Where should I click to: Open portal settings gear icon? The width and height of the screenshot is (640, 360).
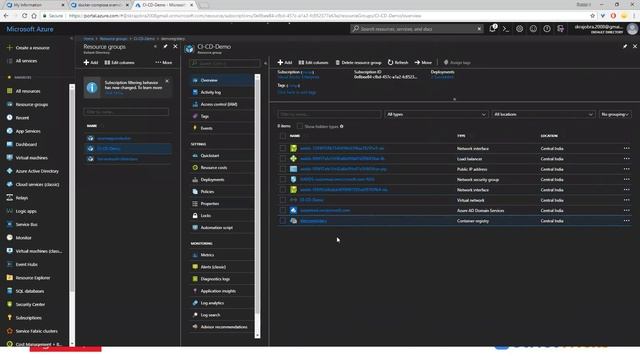(x=520, y=29)
